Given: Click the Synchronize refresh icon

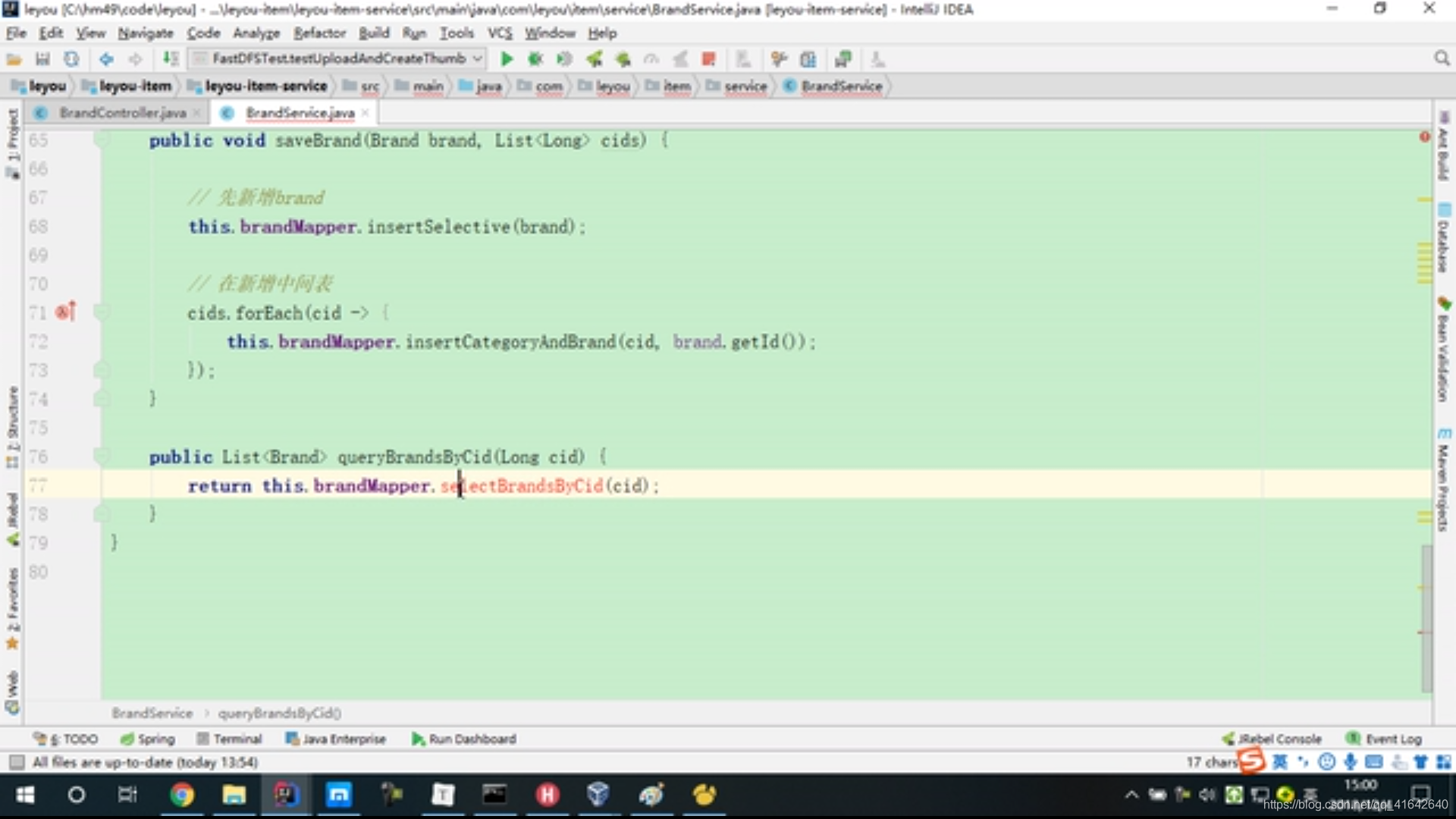Looking at the screenshot, I should click(71, 59).
